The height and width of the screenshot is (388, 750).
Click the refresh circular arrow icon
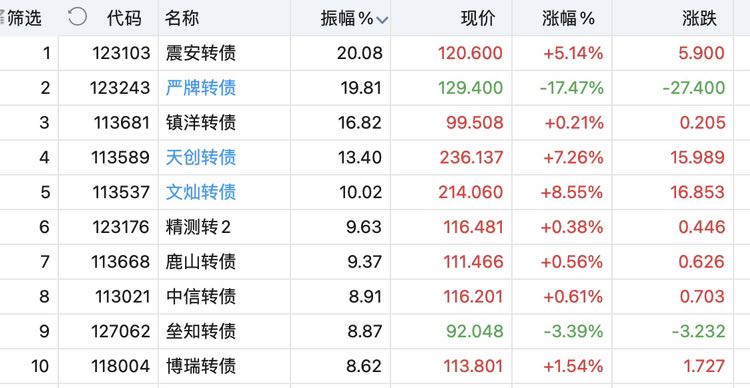click(77, 17)
